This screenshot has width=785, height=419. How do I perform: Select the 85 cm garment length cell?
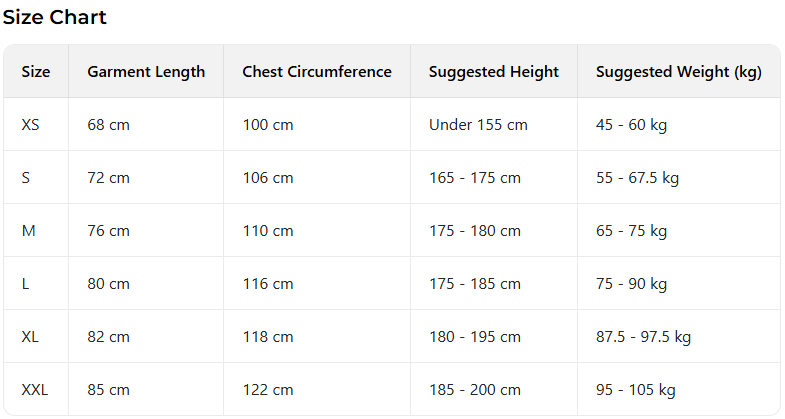coord(109,390)
